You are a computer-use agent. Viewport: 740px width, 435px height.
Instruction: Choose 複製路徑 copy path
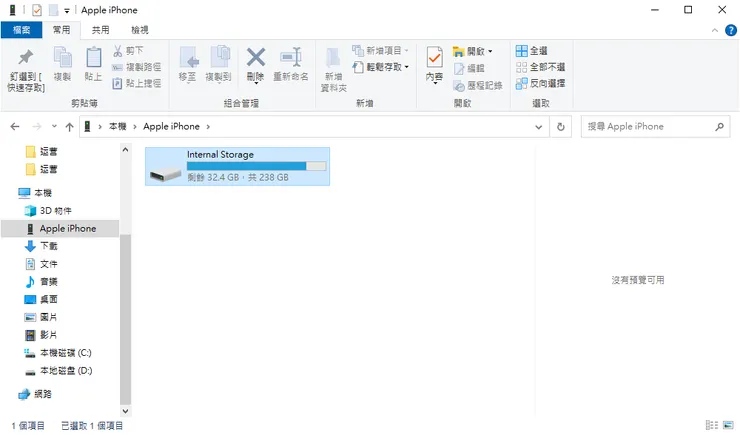[137, 67]
